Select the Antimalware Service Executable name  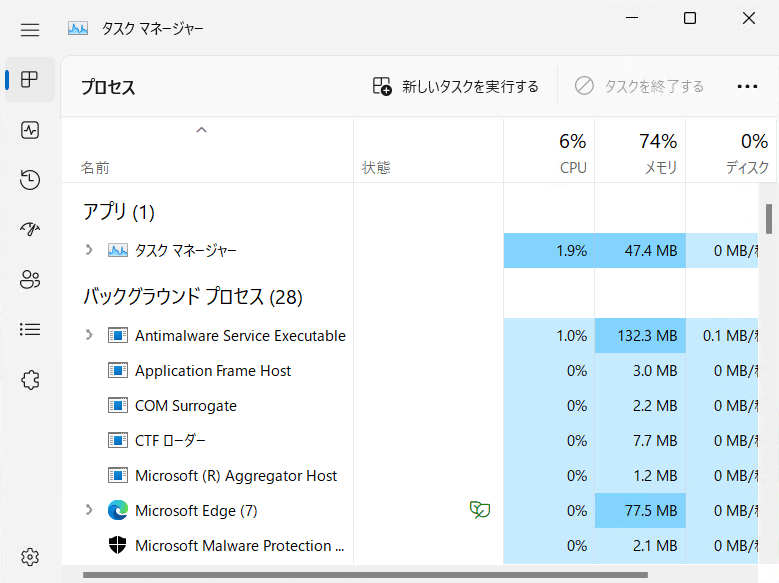(240, 336)
